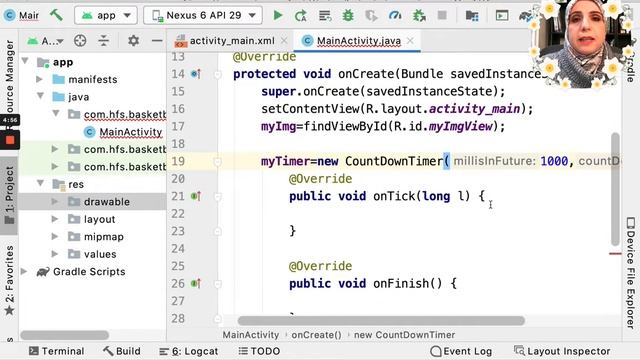
Task: Click the select opened file target icon
Action: [x=80, y=40]
